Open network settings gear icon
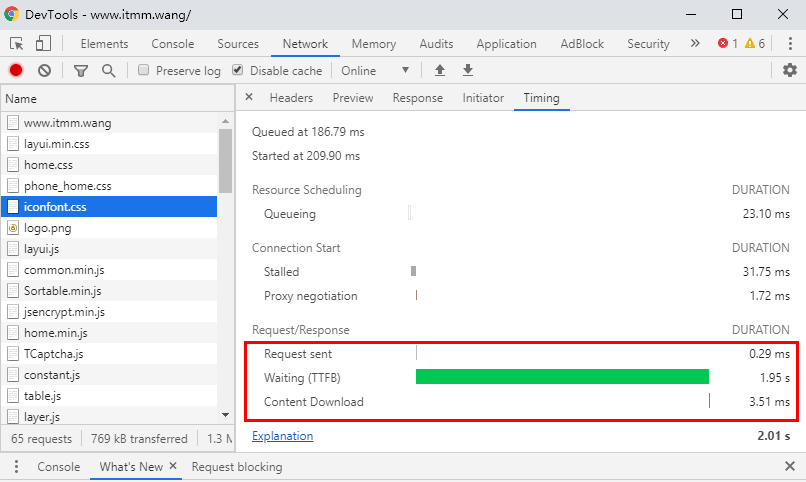Screen dimensions: 806x482 790,70
